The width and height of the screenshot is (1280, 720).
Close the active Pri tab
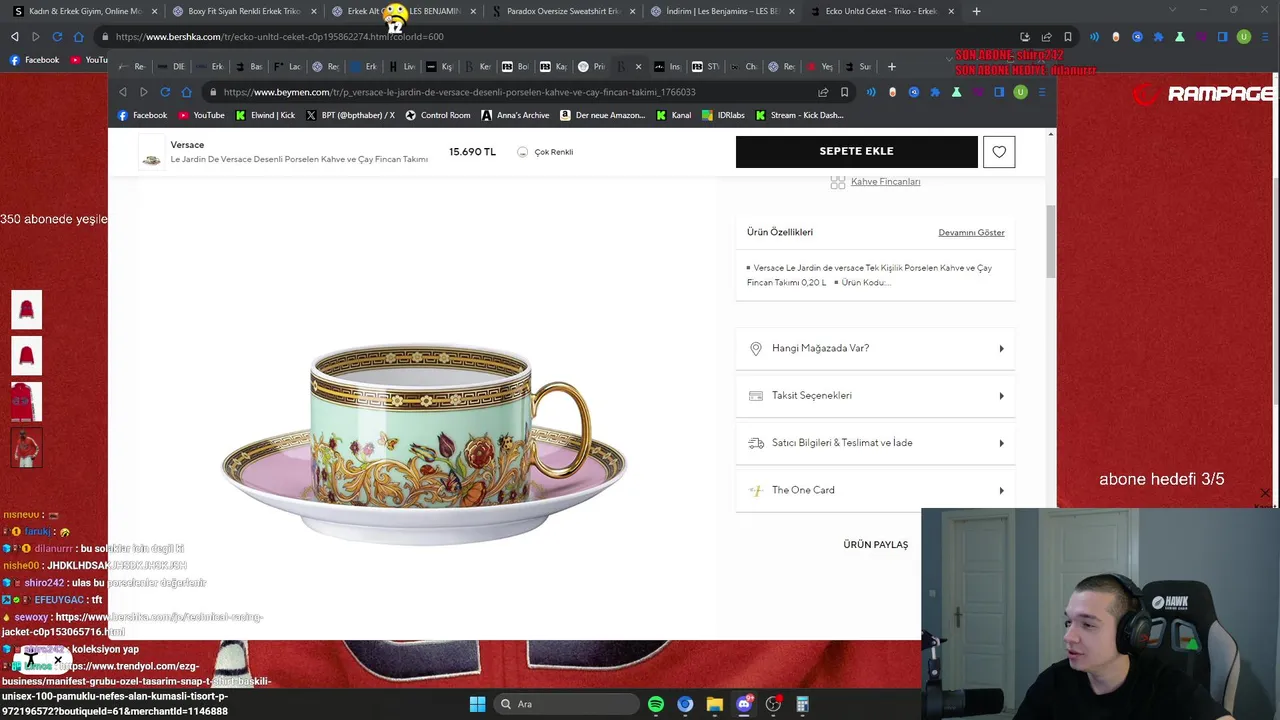[x=638, y=67]
